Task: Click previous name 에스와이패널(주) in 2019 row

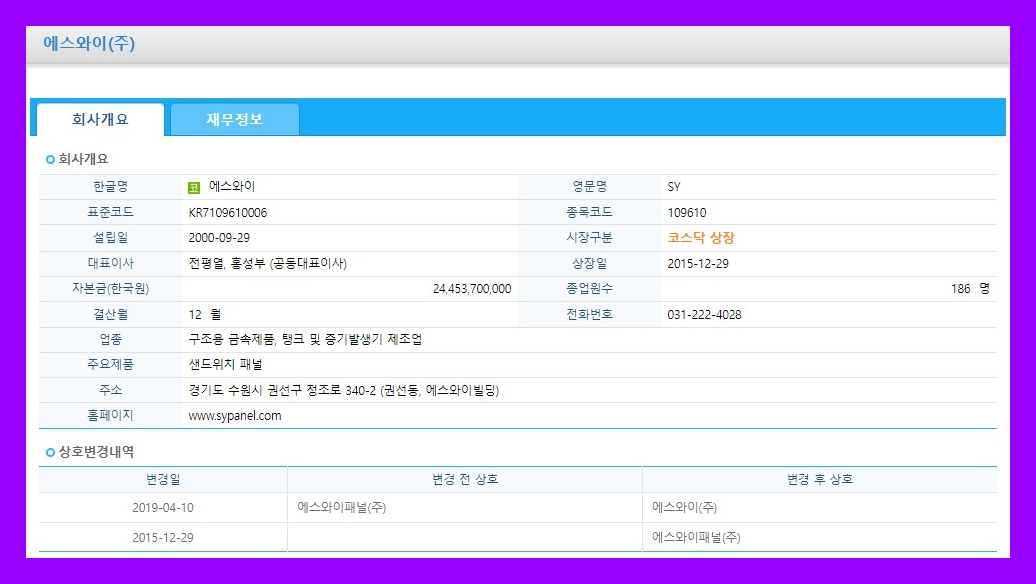Action: pyautogui.click(x=342, y=508)
